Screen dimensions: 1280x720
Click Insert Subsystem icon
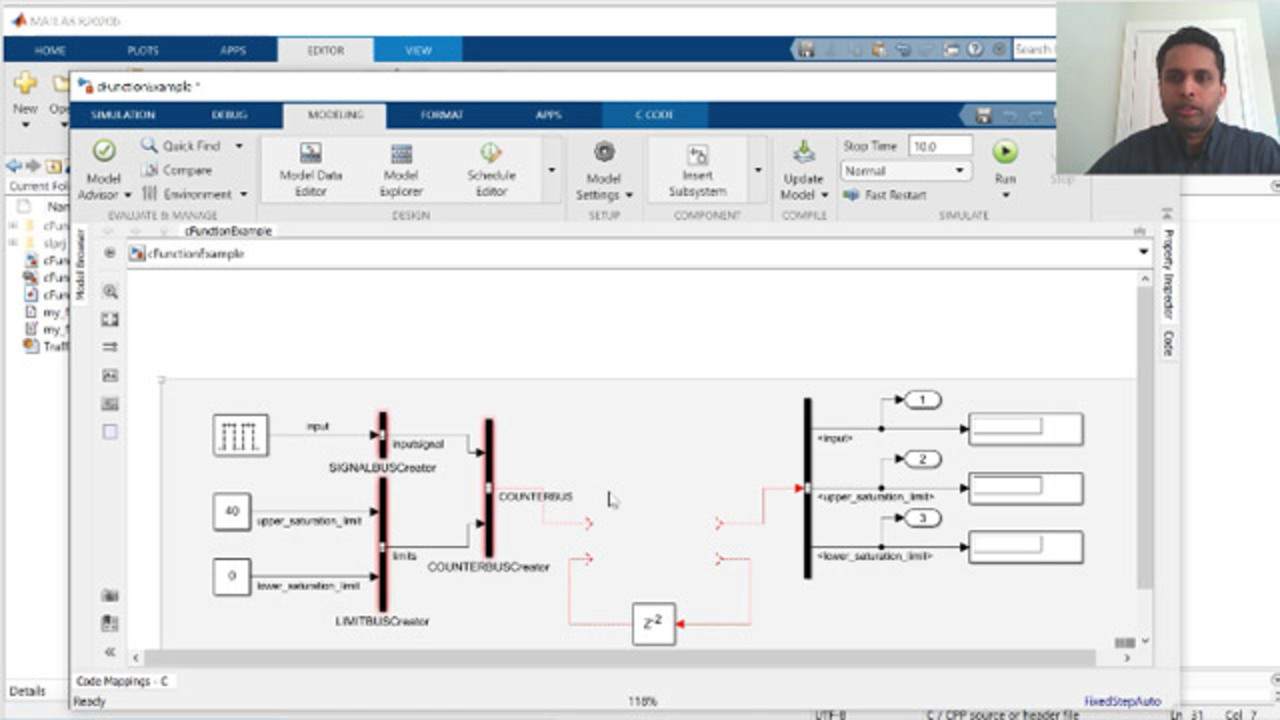tap(697, 167)
